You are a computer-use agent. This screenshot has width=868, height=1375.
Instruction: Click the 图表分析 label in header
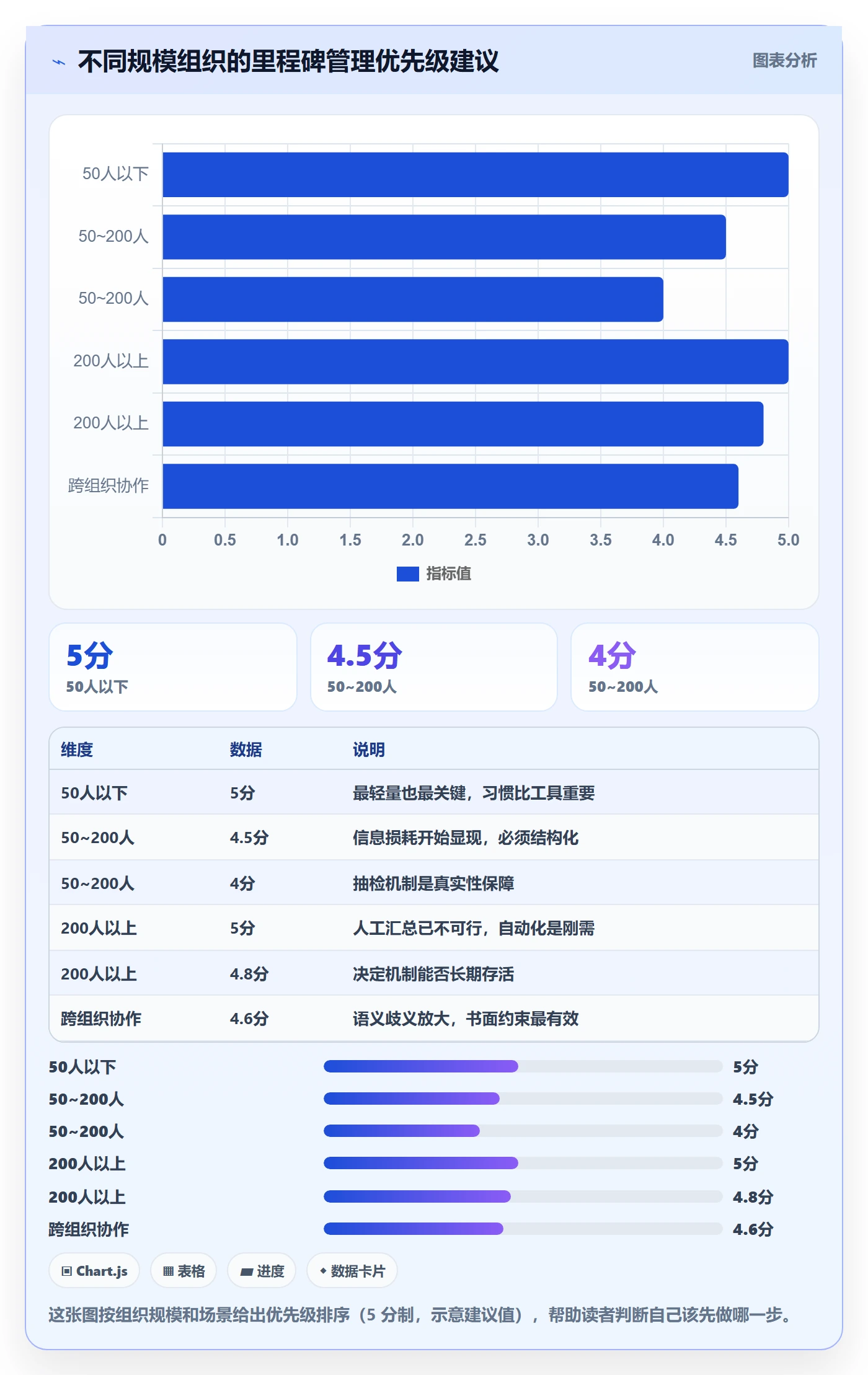pos(784,60)
